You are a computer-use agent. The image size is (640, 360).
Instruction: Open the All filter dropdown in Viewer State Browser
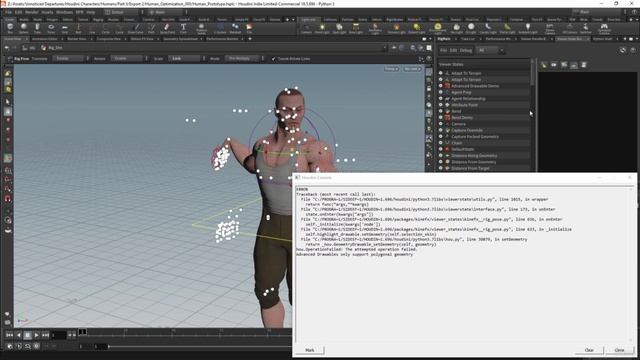(x=491, y=50)
